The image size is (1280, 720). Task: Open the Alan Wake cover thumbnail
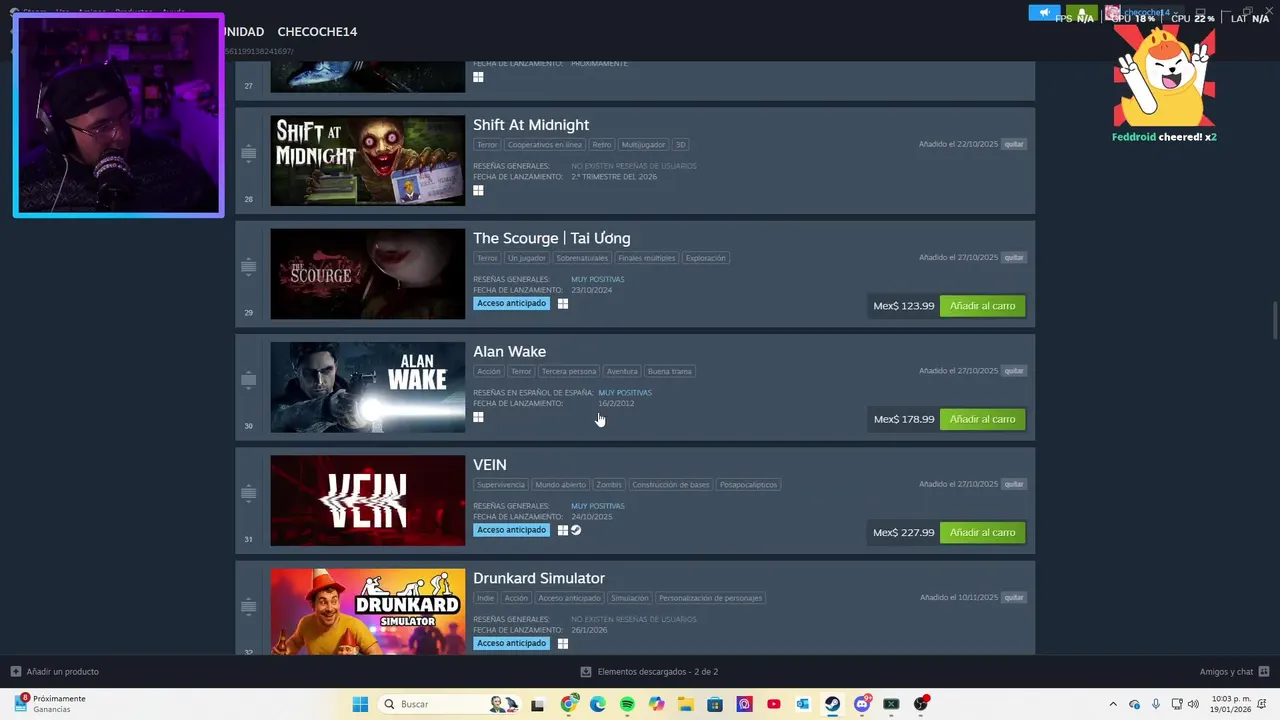pos(367,387)
